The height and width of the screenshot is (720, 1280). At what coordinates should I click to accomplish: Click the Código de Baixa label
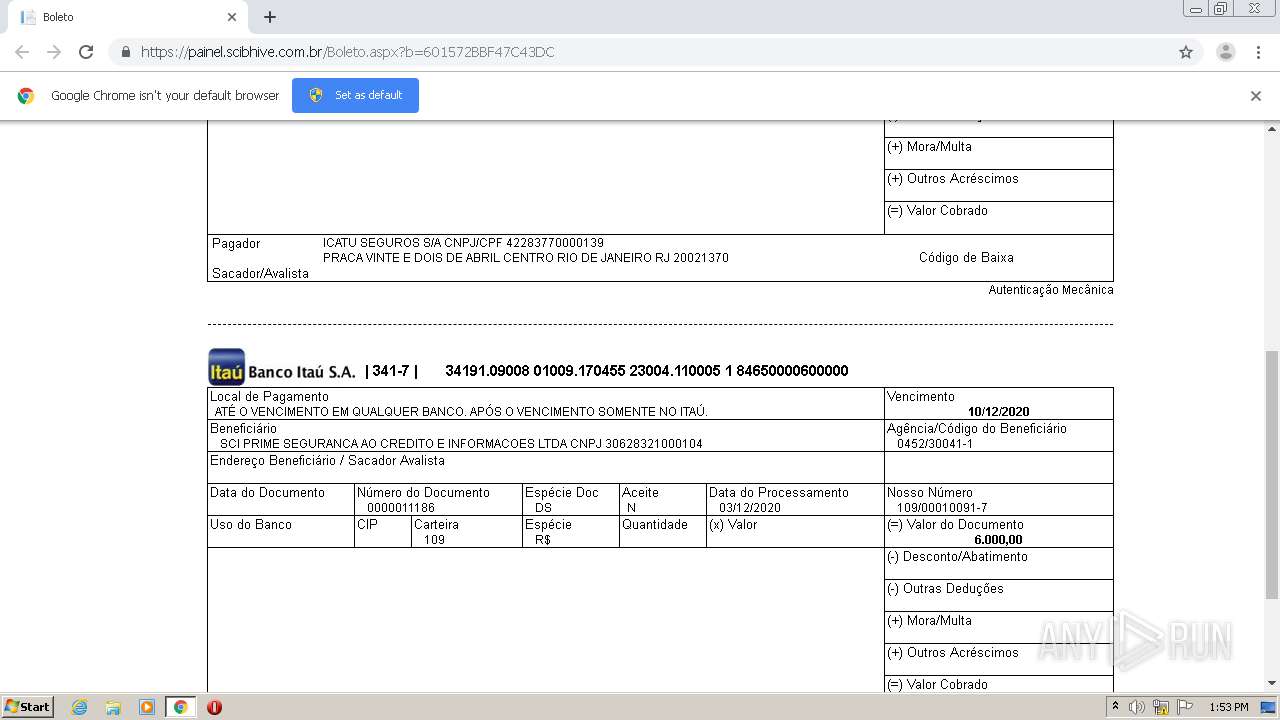point(966,258)
